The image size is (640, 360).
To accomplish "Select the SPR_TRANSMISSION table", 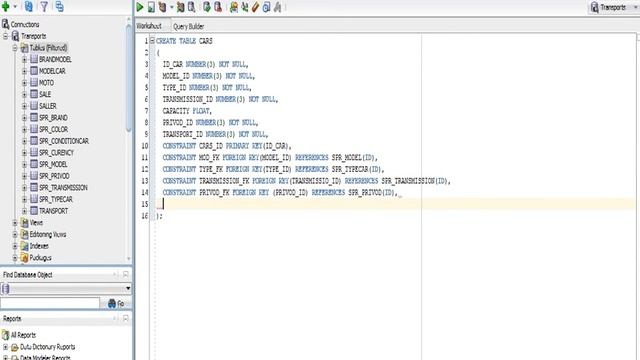I will [63, 188].
